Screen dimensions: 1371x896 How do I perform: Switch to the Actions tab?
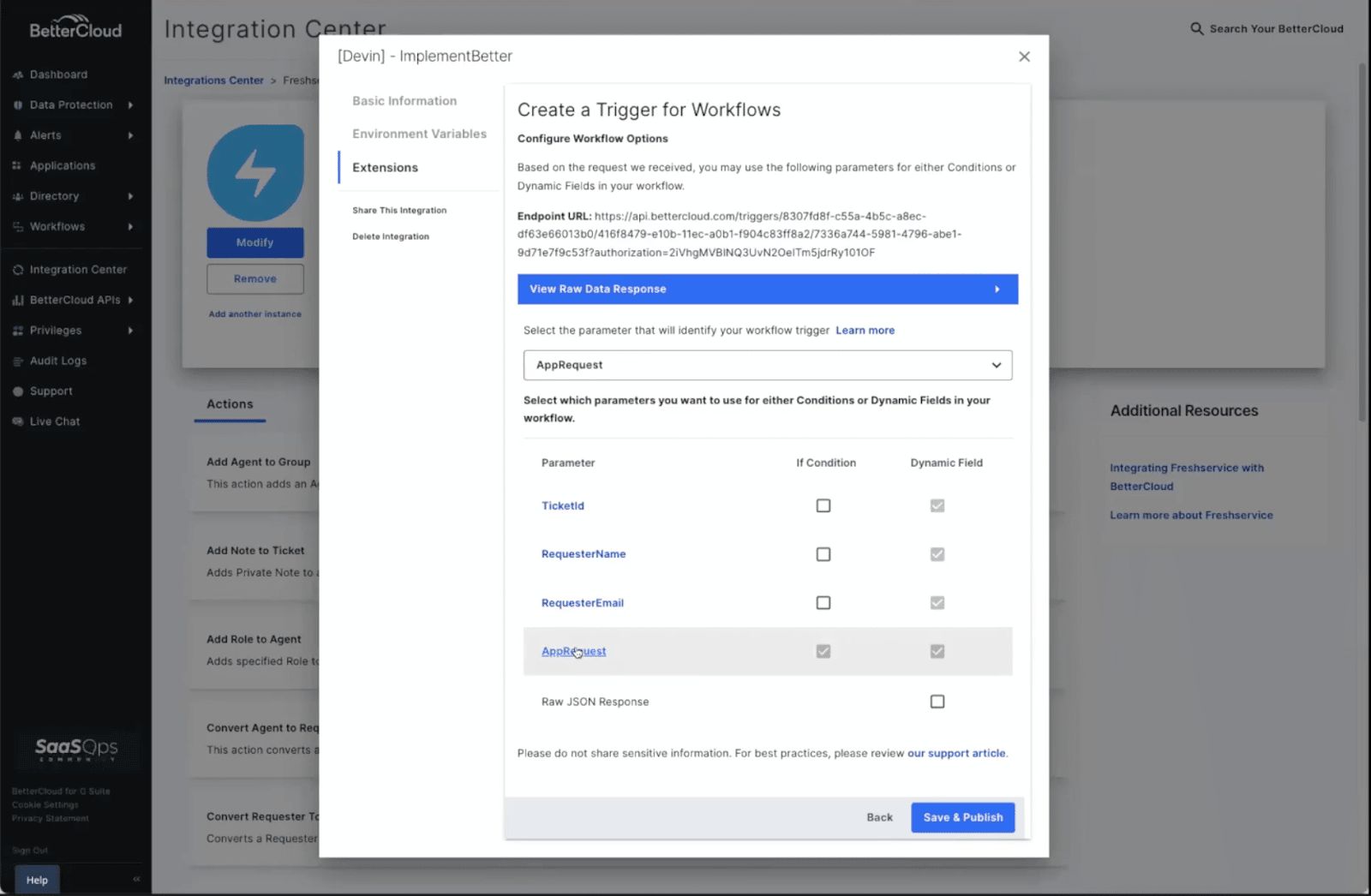[230, 404]
